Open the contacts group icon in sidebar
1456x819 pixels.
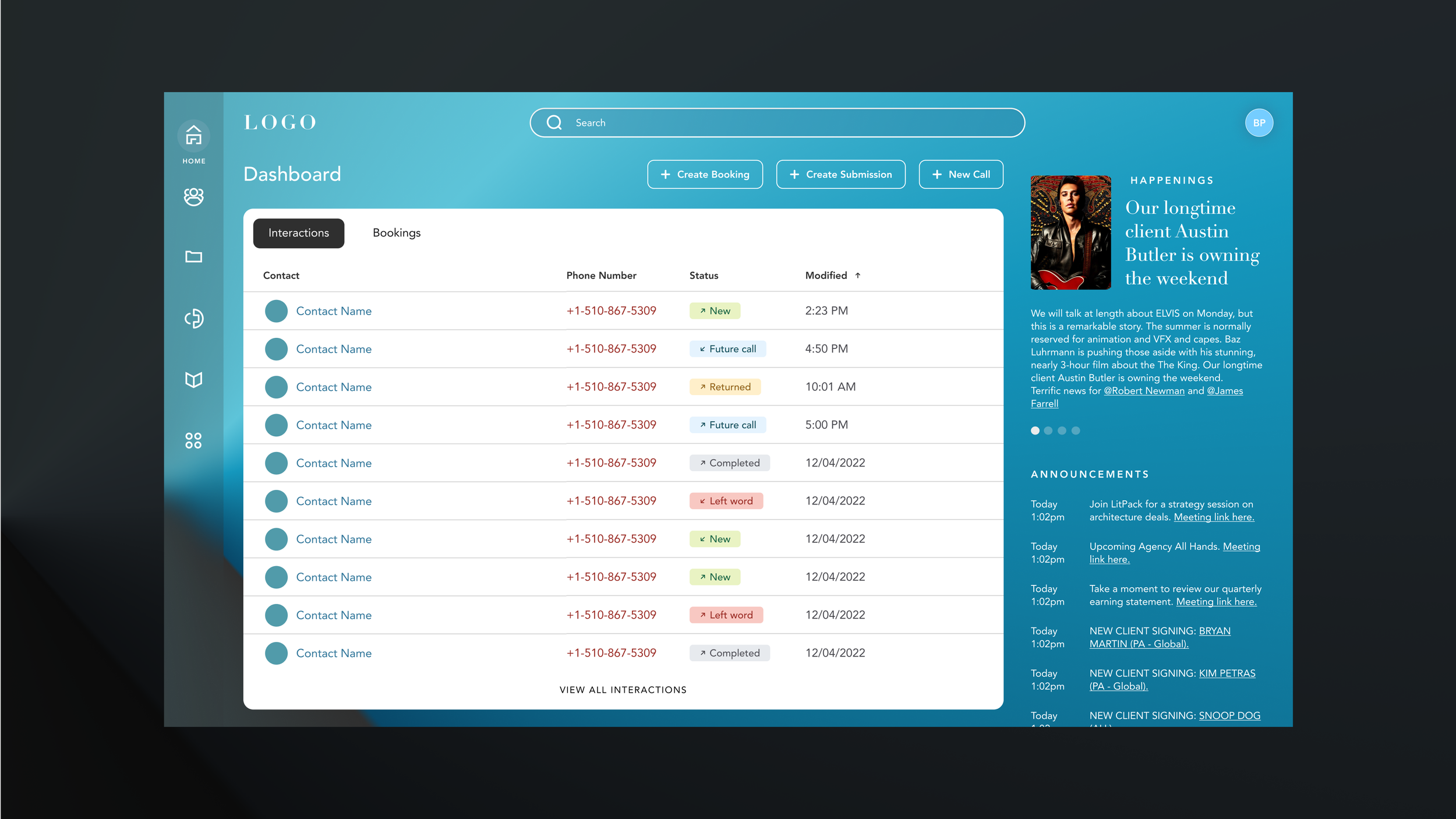[193, 197]
